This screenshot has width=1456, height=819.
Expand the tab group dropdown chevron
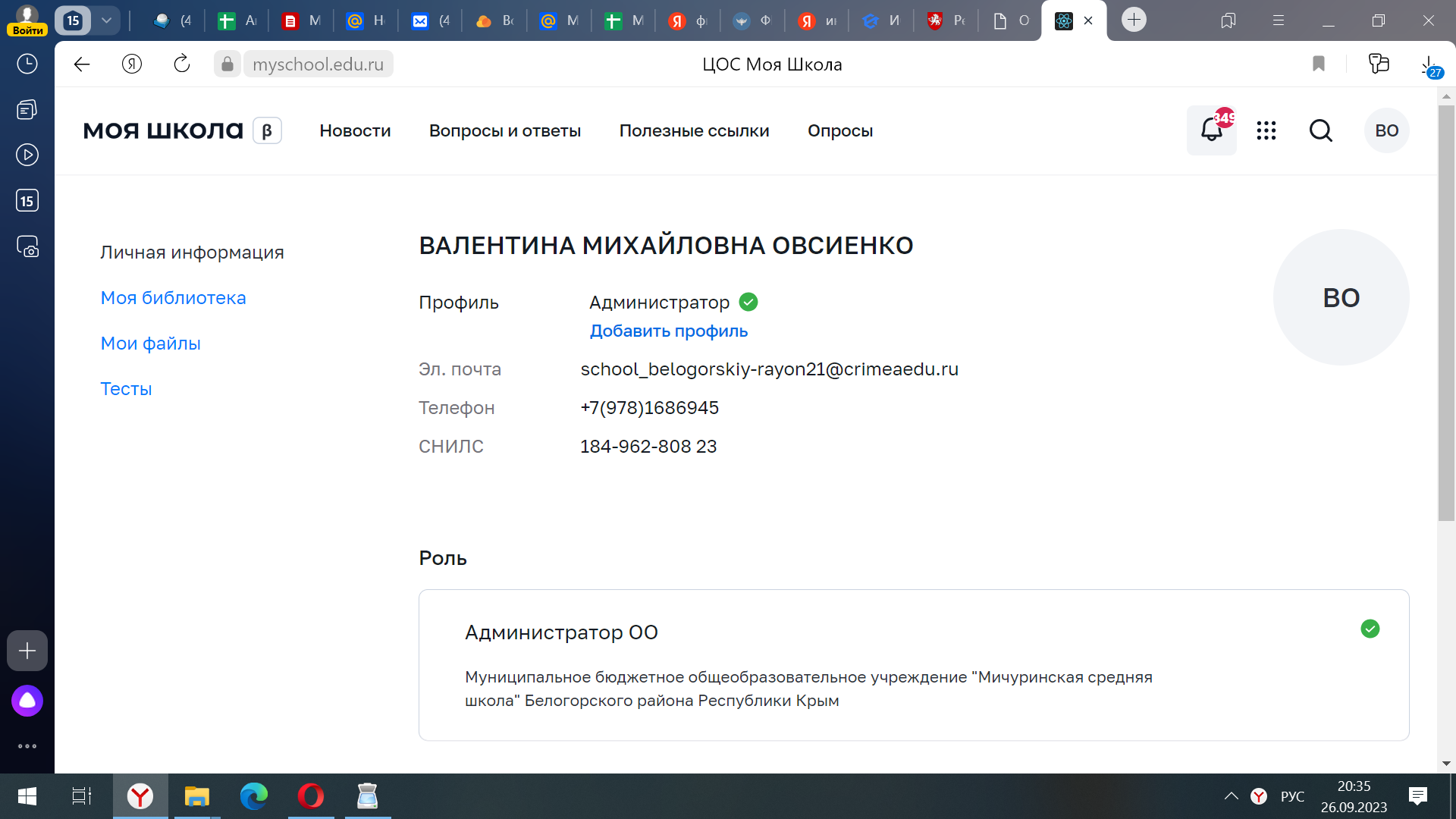click(x=106, y=20)
